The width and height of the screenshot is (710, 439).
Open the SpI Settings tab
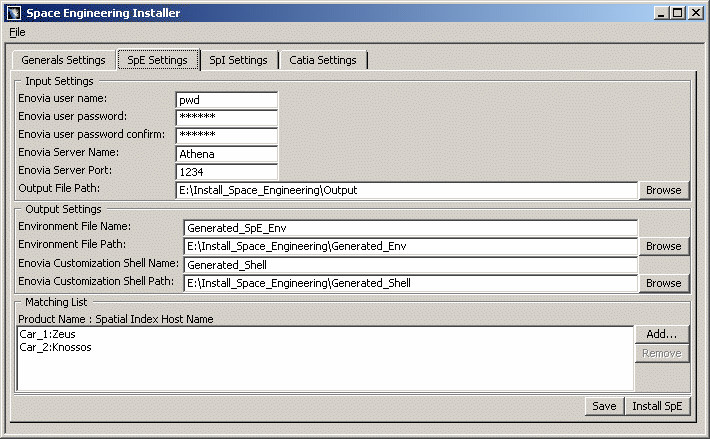click(239, 60)
